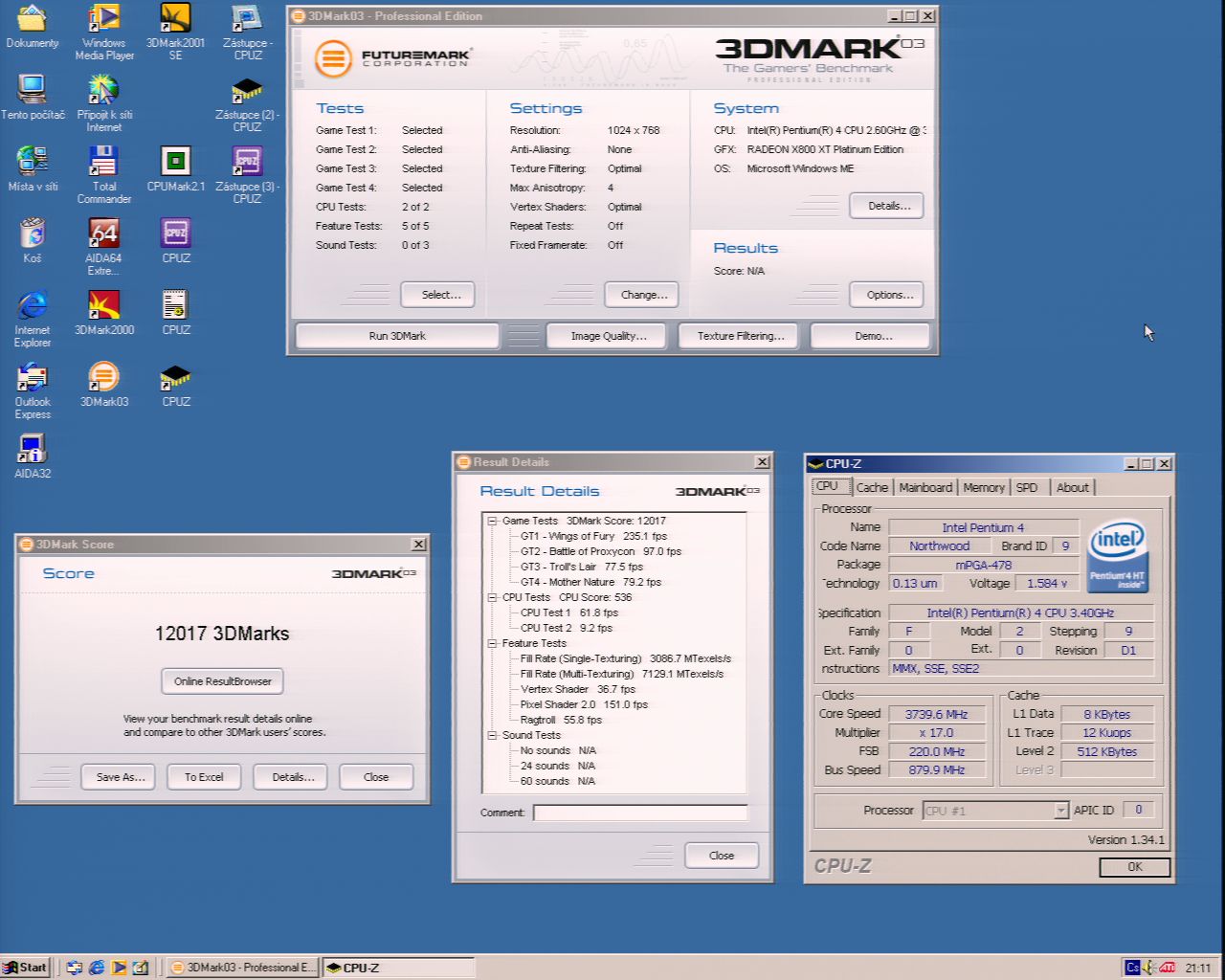
Task: Select the Ragtroll 55.8 fps row
Action: [561, 720]
